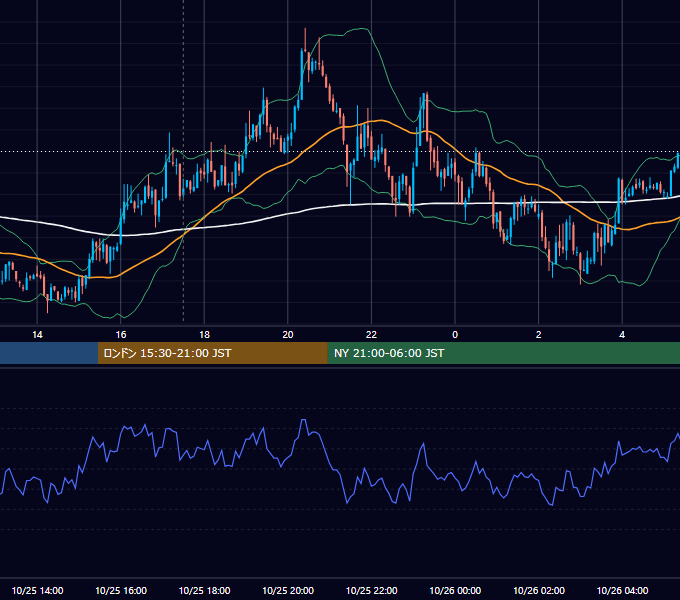Click the hour label 22 on the chart axis
The width and height of the screenshot is (680, 600).
371,335
